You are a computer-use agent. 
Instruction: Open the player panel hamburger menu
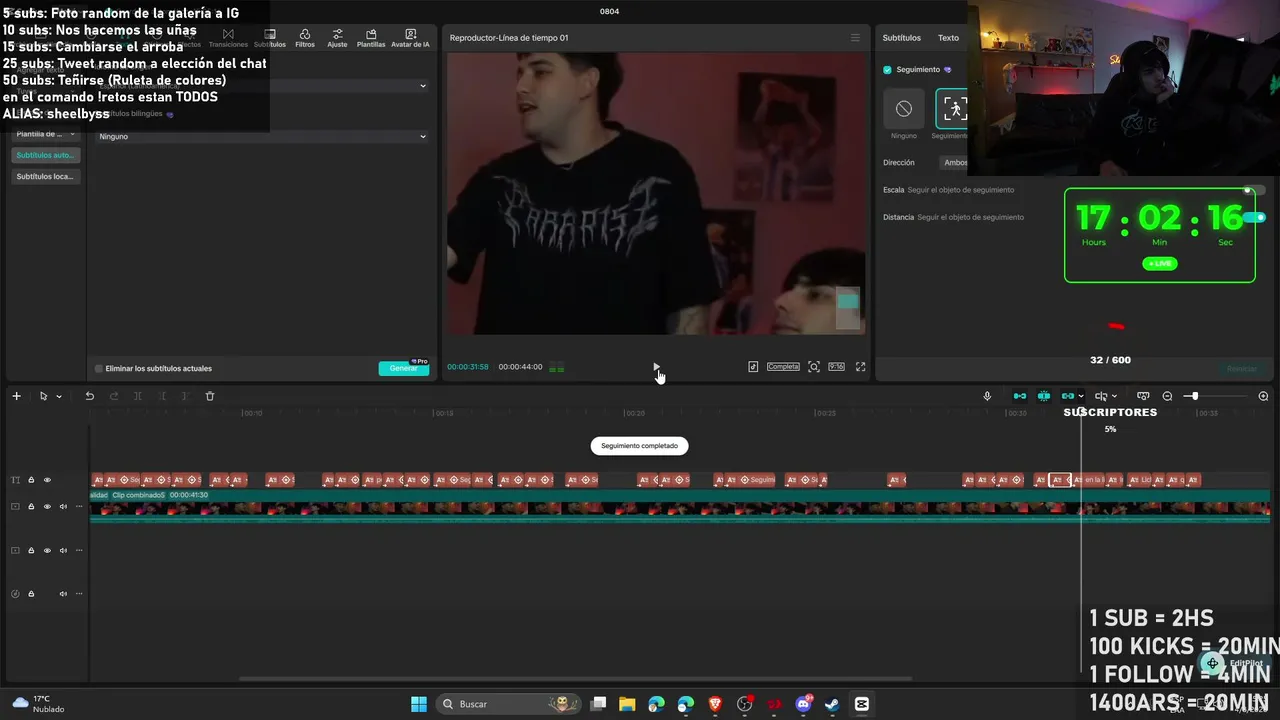tap(855, 38)
